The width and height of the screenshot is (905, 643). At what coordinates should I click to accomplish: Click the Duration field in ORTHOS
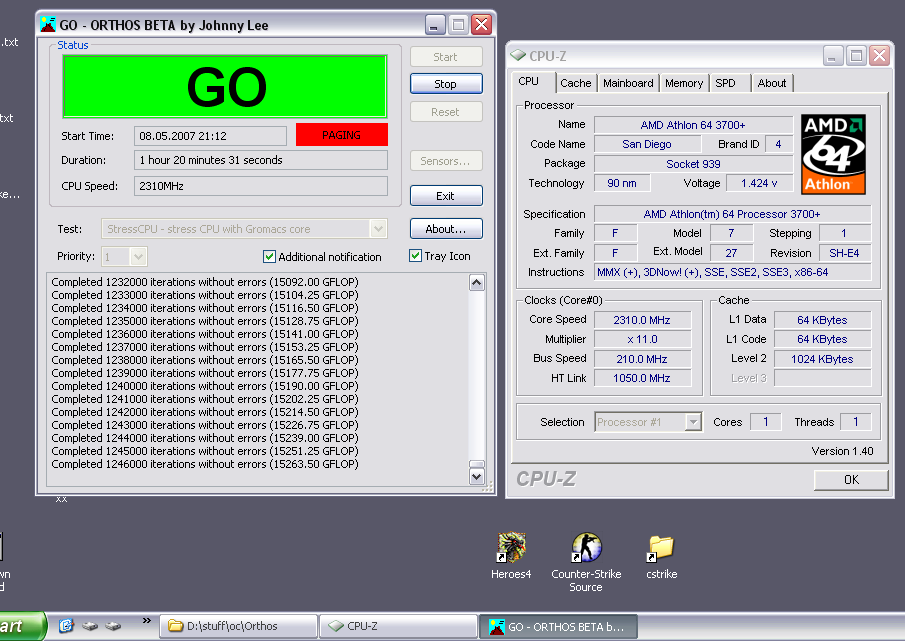(x=261, y=160)
